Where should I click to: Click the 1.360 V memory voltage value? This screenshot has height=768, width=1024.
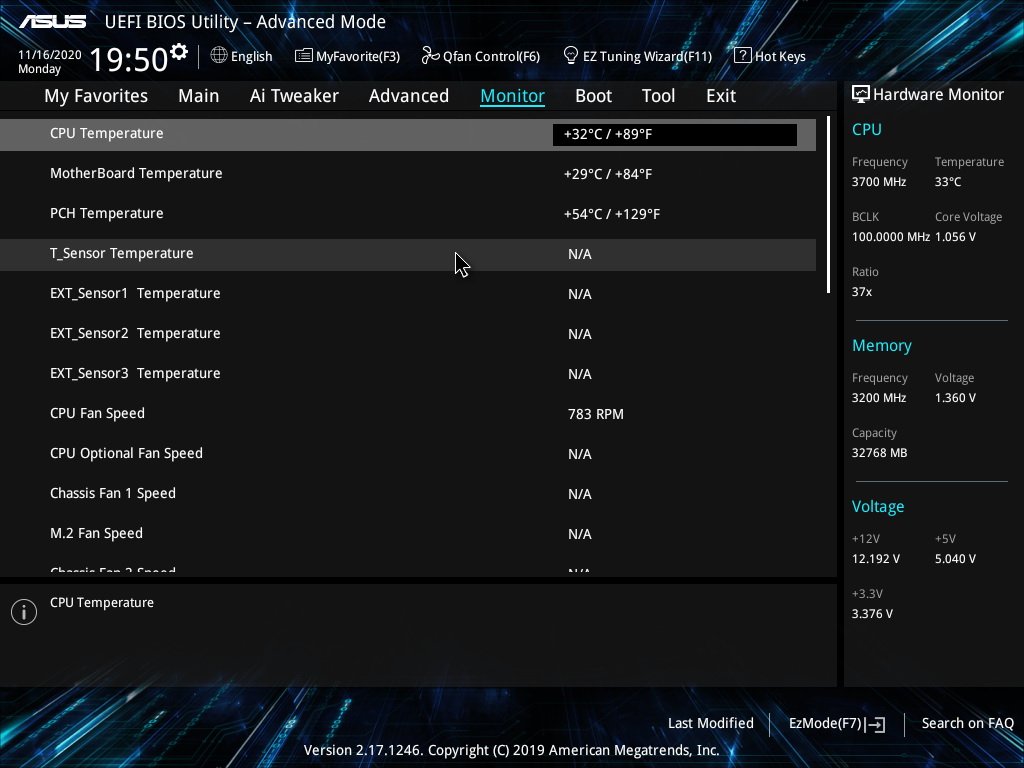[955, 398]
